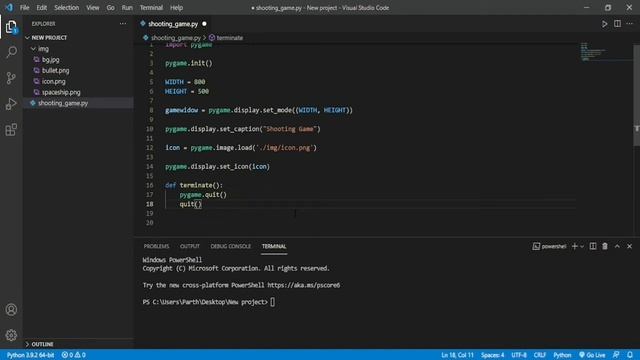
Task: Expand the OUTLINE section
Action: [27, 344]
